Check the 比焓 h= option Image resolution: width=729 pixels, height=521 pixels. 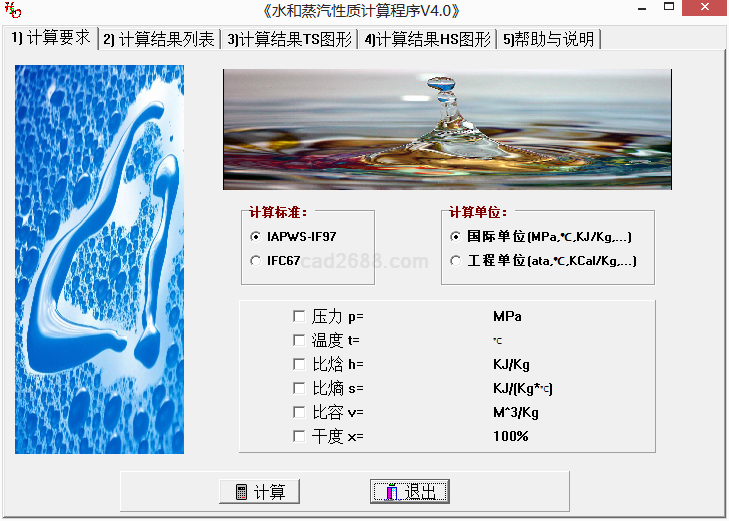[x=299, y=364]
